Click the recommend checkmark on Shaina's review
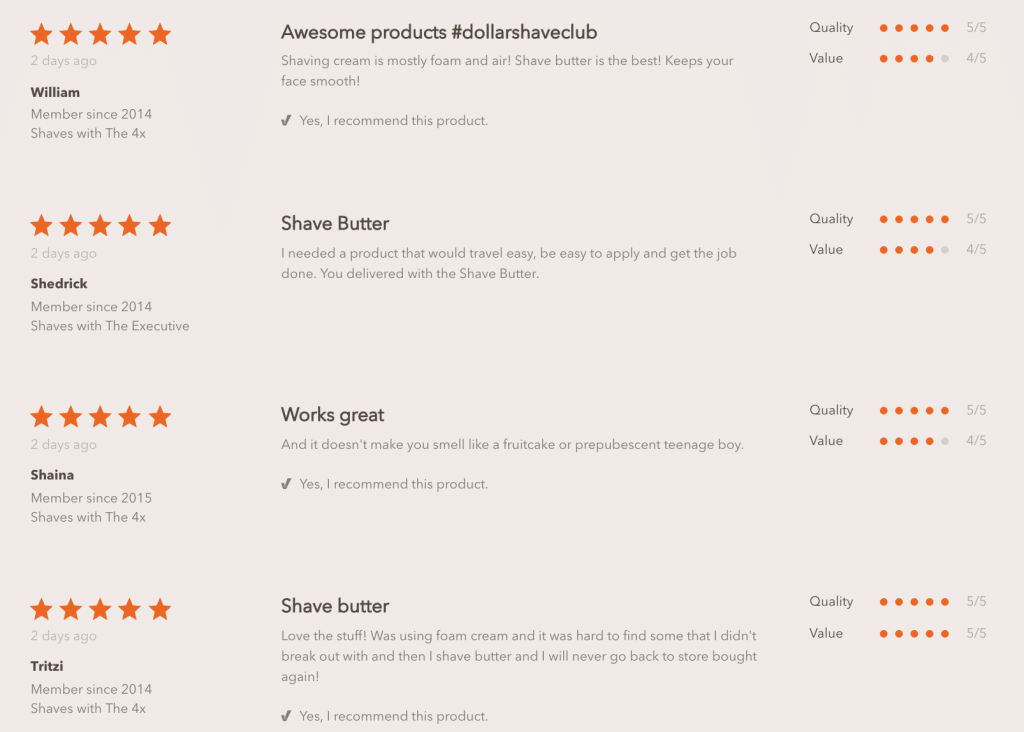Screen dimensions: 1024x732 [x=287, y=484]
